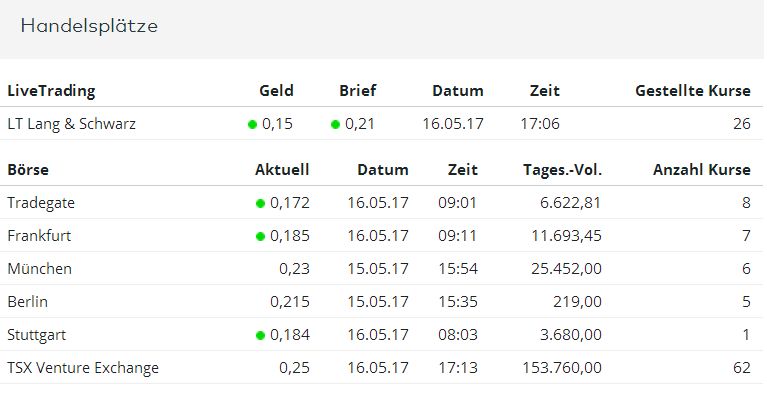Screen dimensions: 767x395
Task: Sort by the Aktuell column header
Action: pos(282,170)
